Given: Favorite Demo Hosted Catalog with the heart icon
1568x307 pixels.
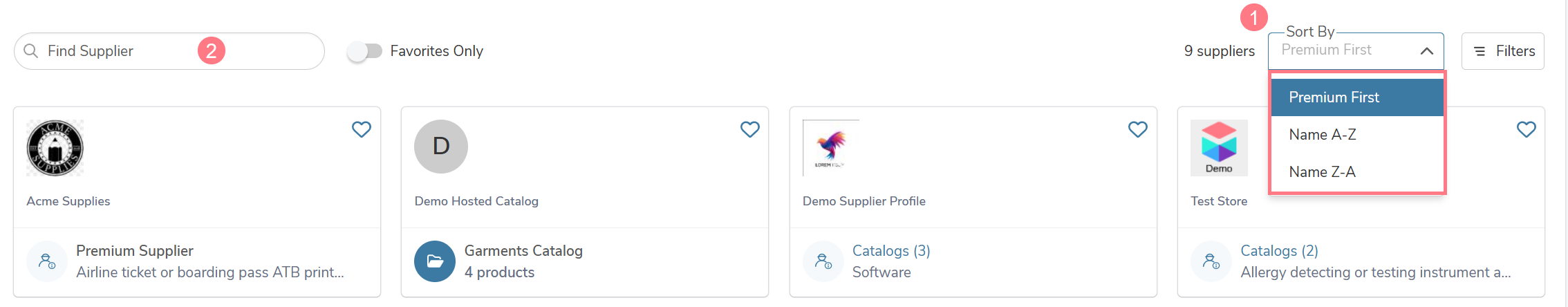Looking at the screenshot, I should point(750,129).
